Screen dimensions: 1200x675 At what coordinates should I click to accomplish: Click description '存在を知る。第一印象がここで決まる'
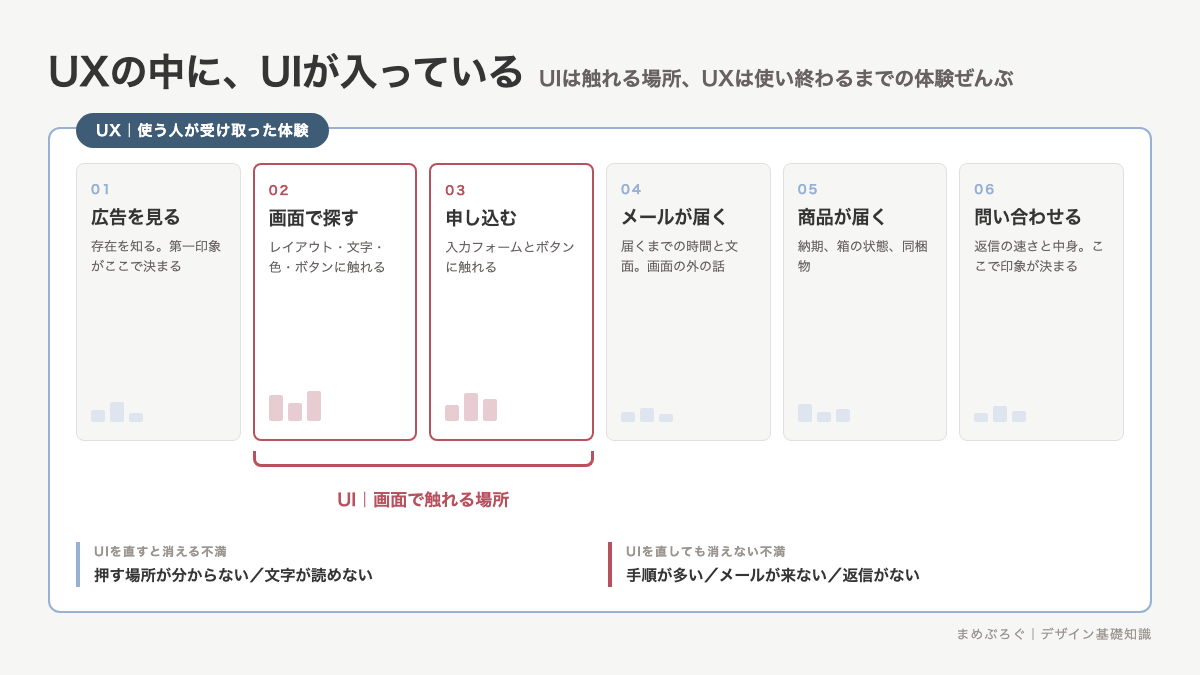(x=156, y=256)
